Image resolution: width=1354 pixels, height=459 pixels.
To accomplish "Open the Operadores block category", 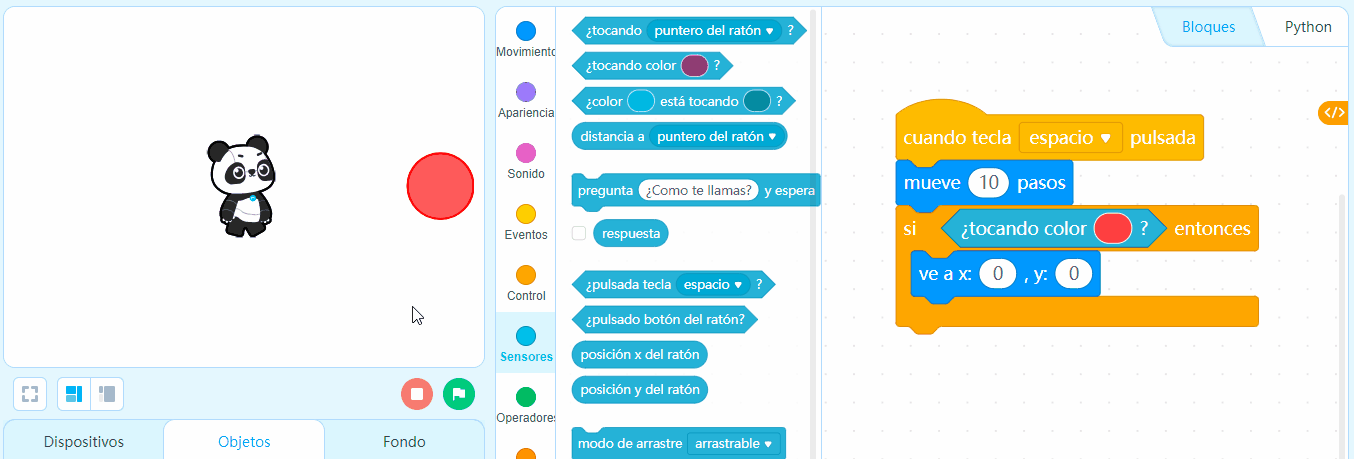I will point(525,406).
